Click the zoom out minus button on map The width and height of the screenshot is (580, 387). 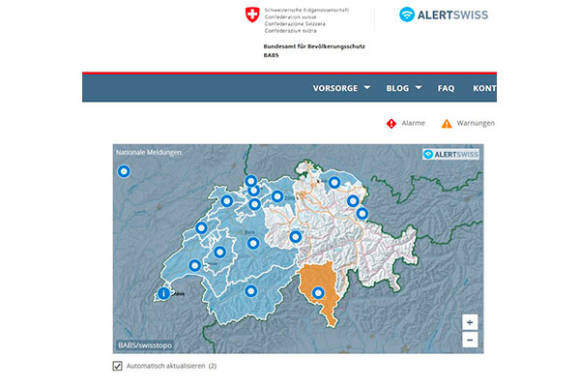470,340
